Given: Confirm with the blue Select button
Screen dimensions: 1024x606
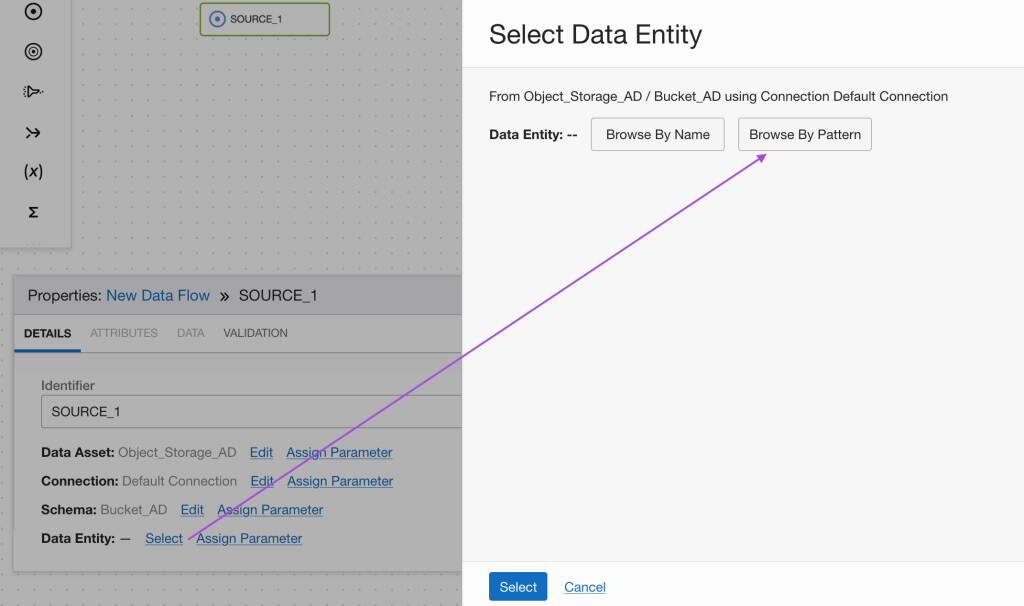Looking at the screenshot, I should click(517, 587).
